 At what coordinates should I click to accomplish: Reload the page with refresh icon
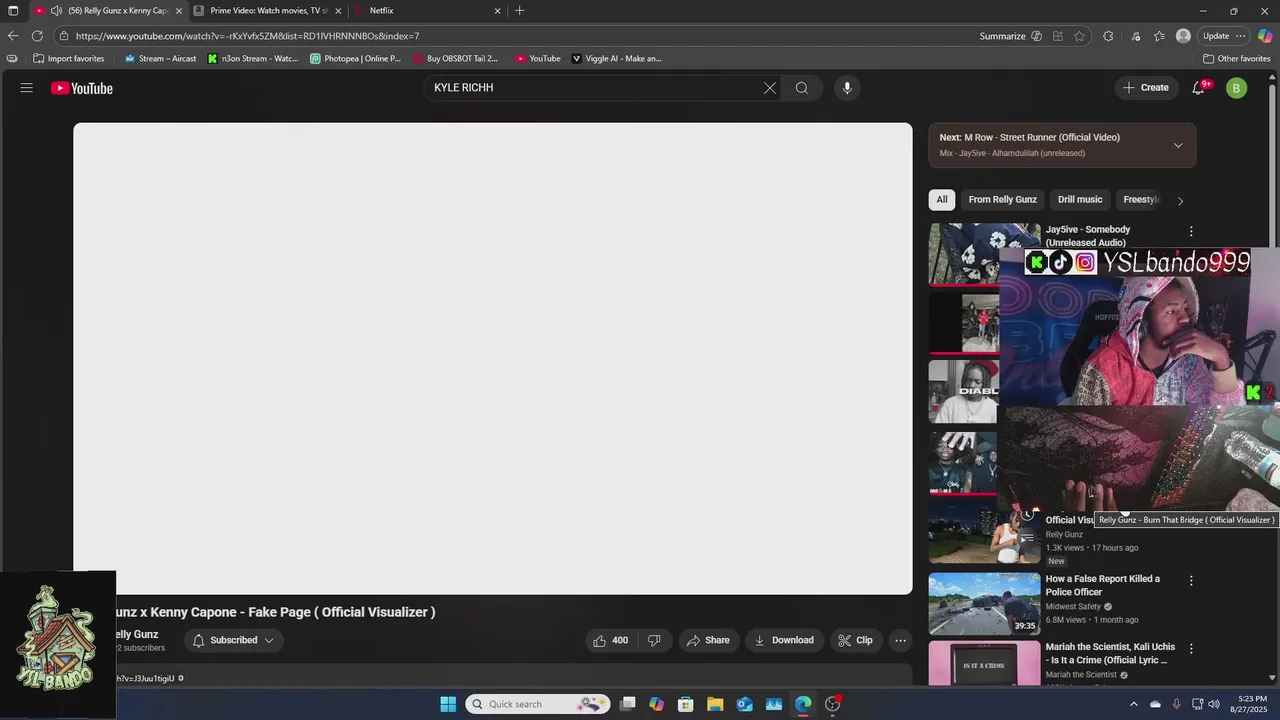(x=37, y=36)
